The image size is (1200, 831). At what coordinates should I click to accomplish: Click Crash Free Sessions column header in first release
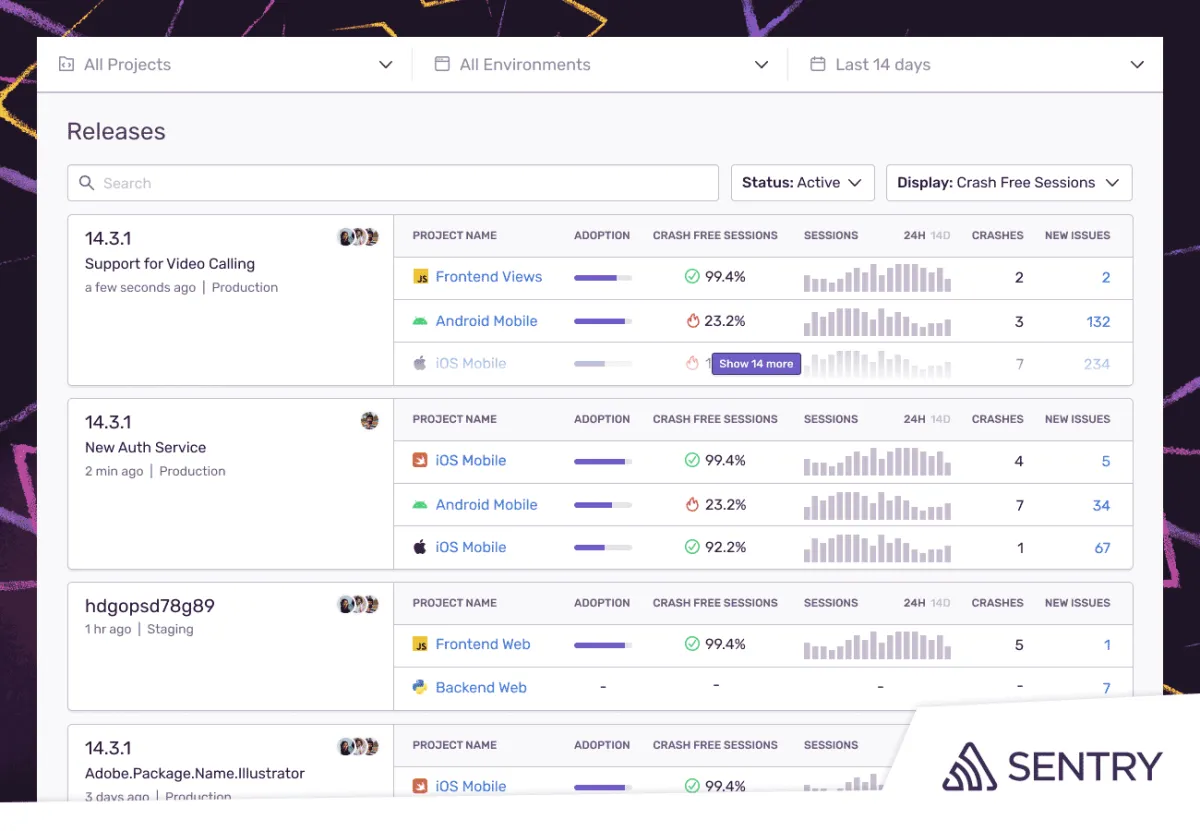click(715, 236)
